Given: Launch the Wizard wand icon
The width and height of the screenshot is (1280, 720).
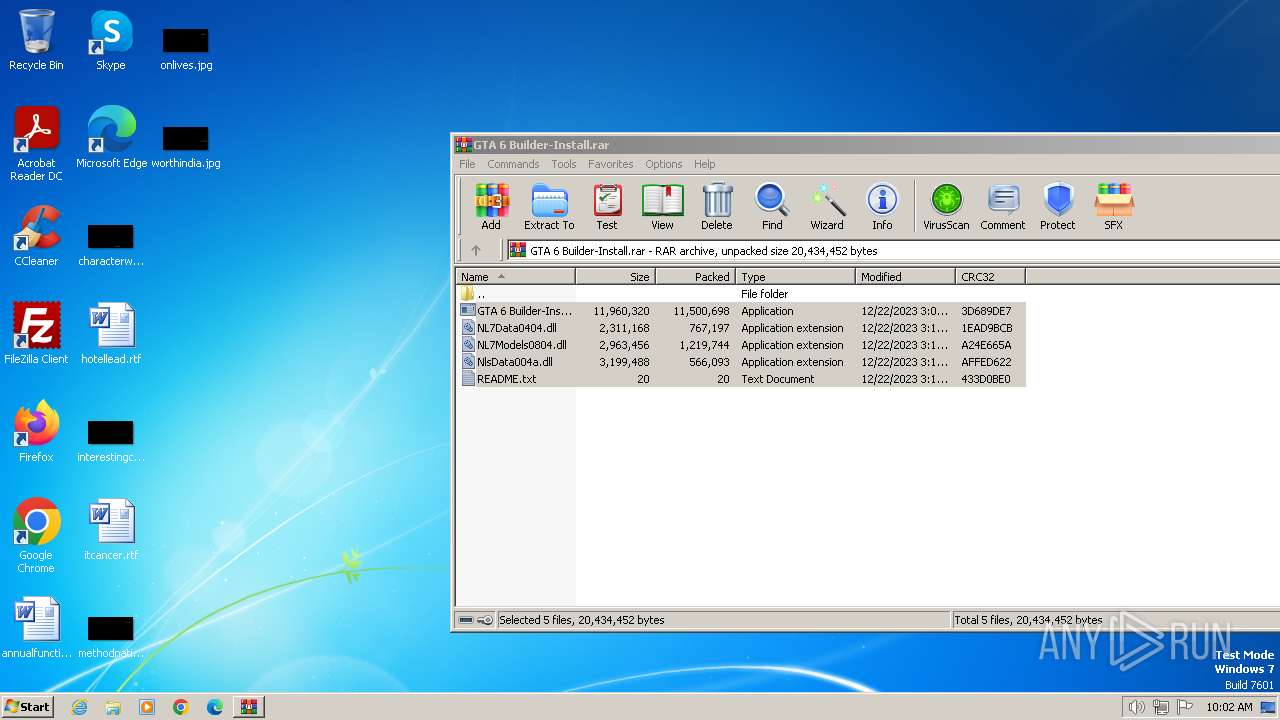Looking at the screenshot, I should pyautogui.click(x=827, y=207).
